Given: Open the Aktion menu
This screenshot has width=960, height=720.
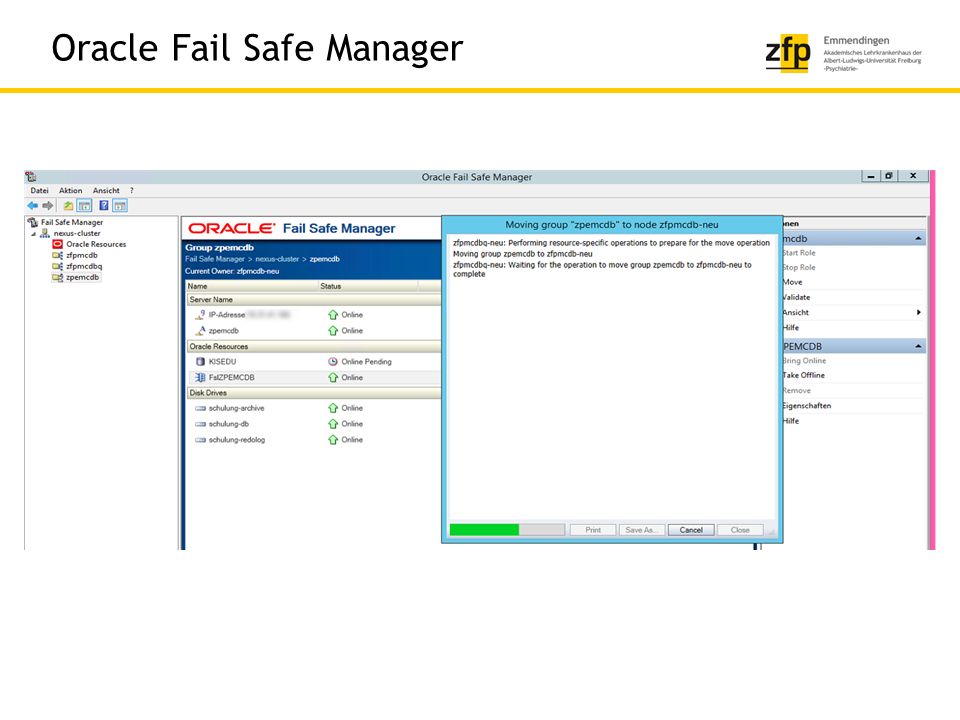Looking at the screenshot, I should pyautogui.click(x=70, y=190).
